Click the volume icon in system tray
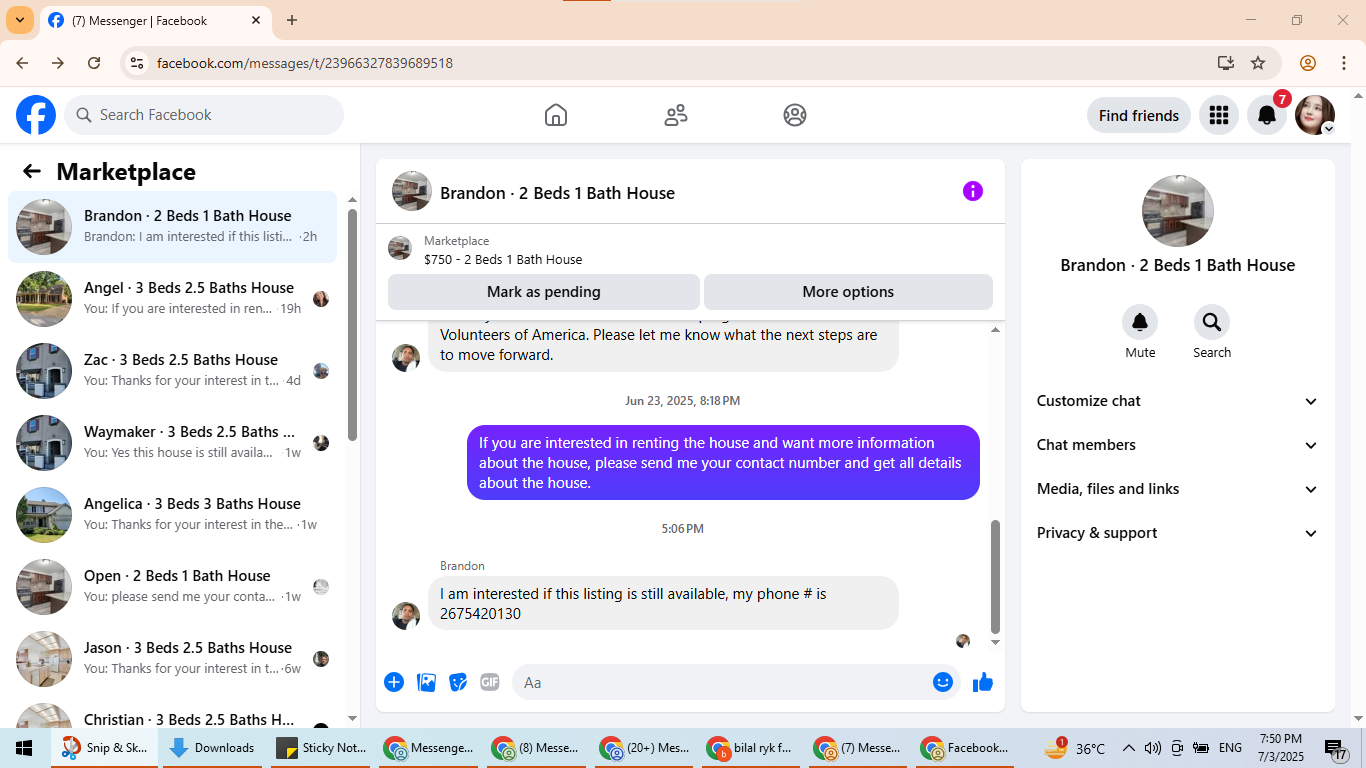The height and width of the screenshot is (768, 1366). [x=1152, y=748]
